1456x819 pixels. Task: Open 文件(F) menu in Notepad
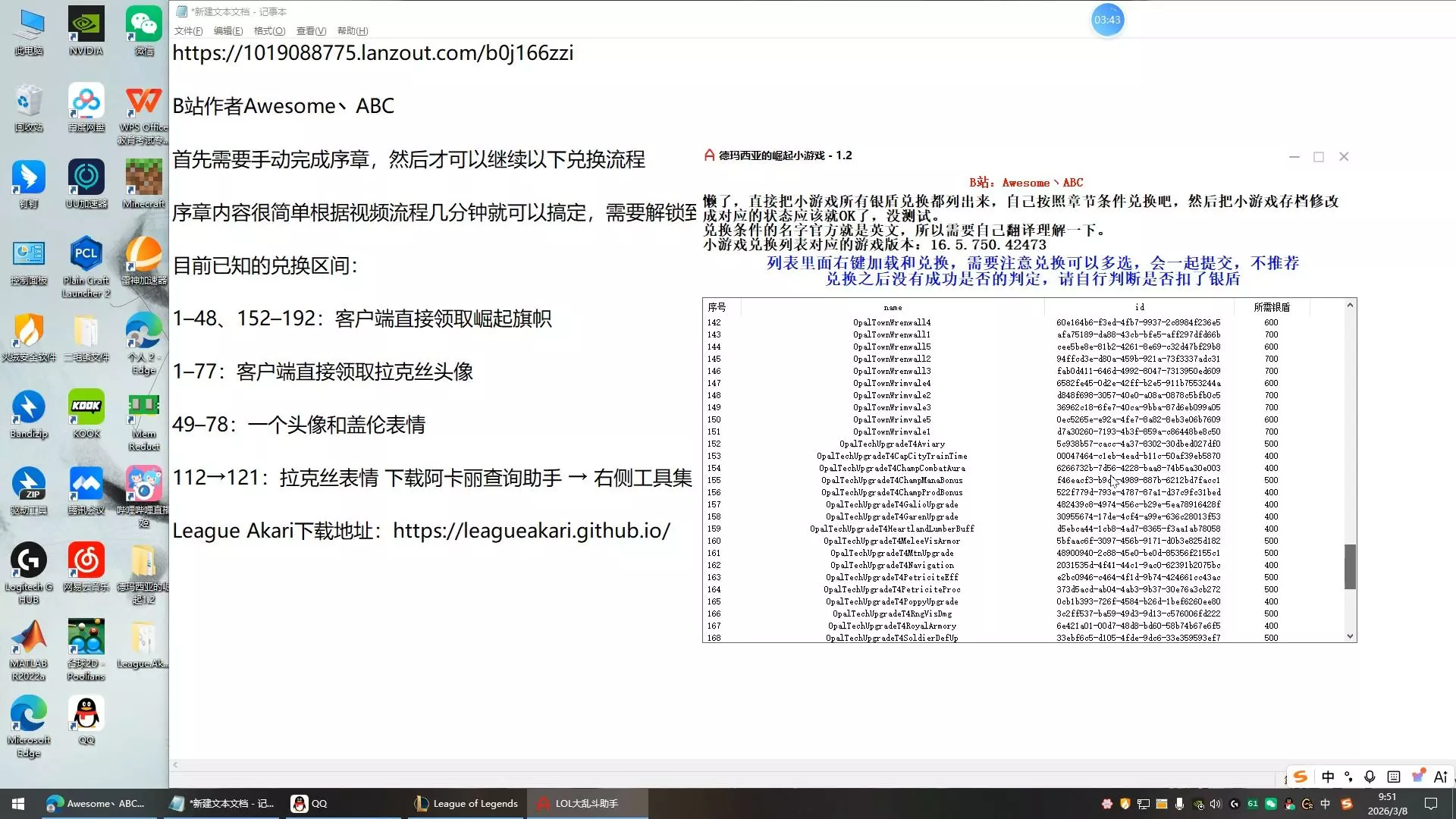pyautogui.click(x=188, y=31)
